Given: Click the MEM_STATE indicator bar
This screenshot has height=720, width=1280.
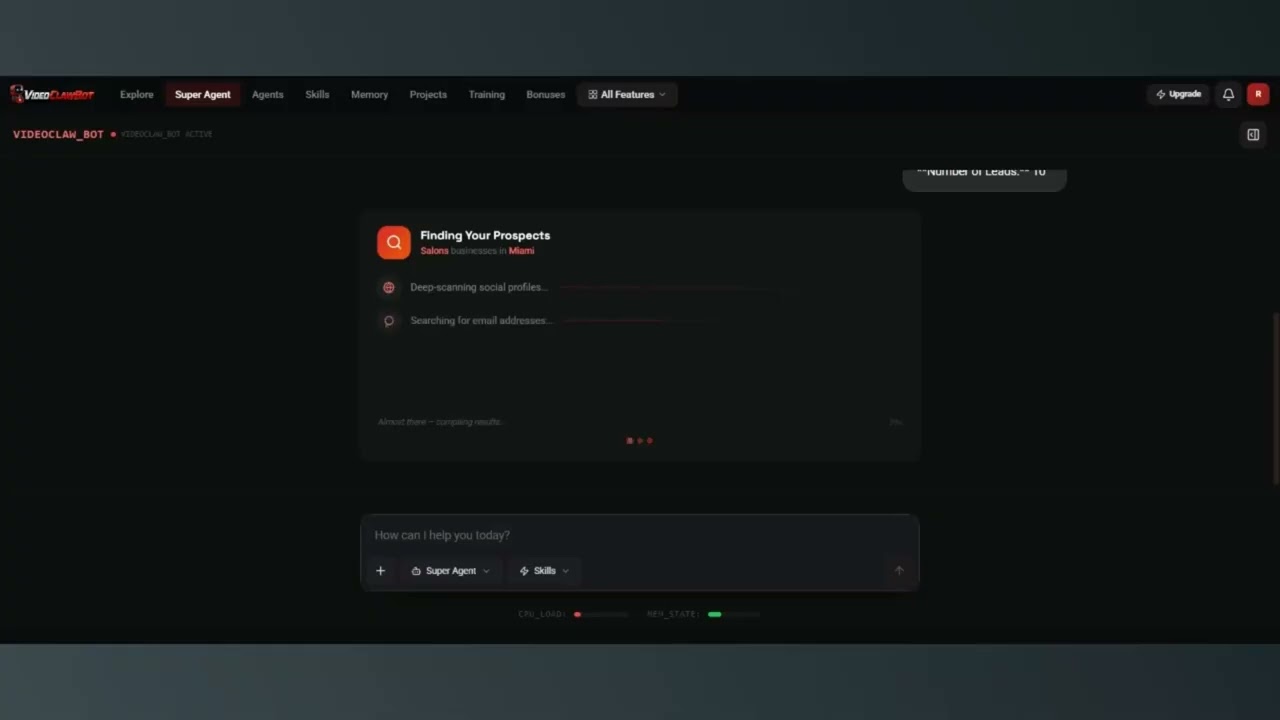Looking at the screenshot, I should click(x=734, y=614).
